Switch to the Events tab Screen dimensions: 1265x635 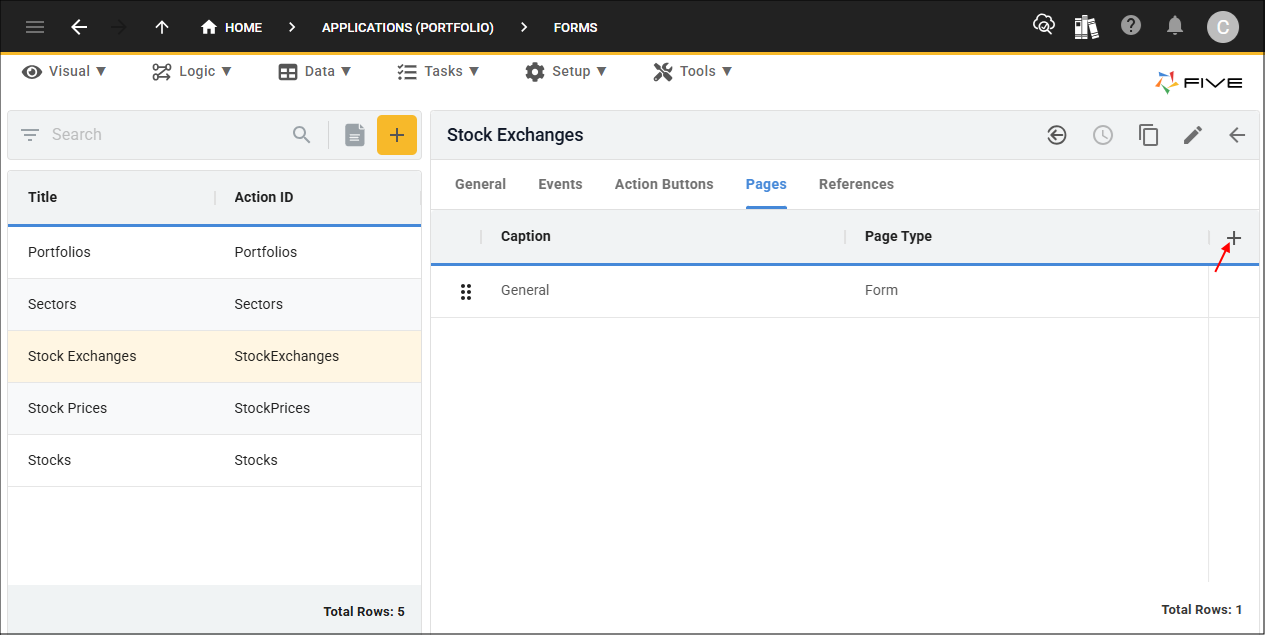tap(560, 184)
